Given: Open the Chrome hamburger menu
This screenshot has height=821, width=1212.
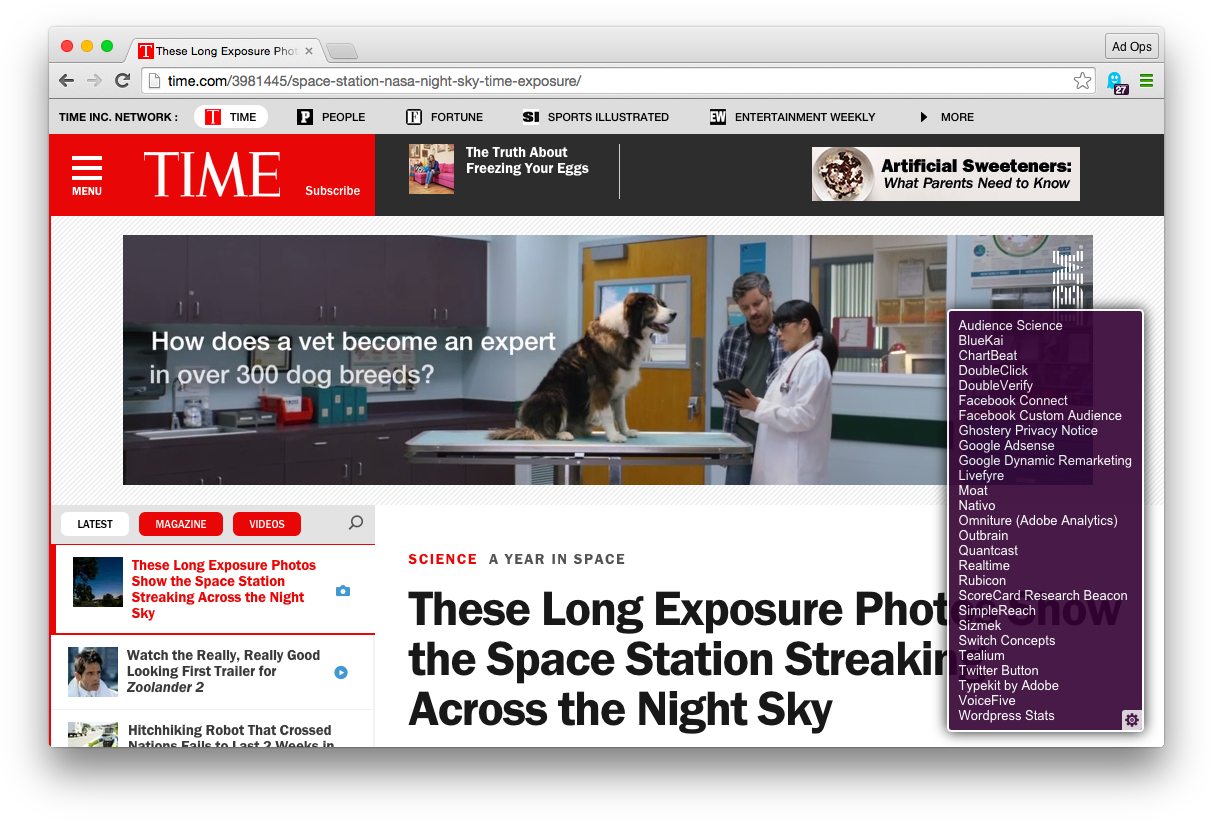Looking at the screenshot, I should [x=1146, y=81].
